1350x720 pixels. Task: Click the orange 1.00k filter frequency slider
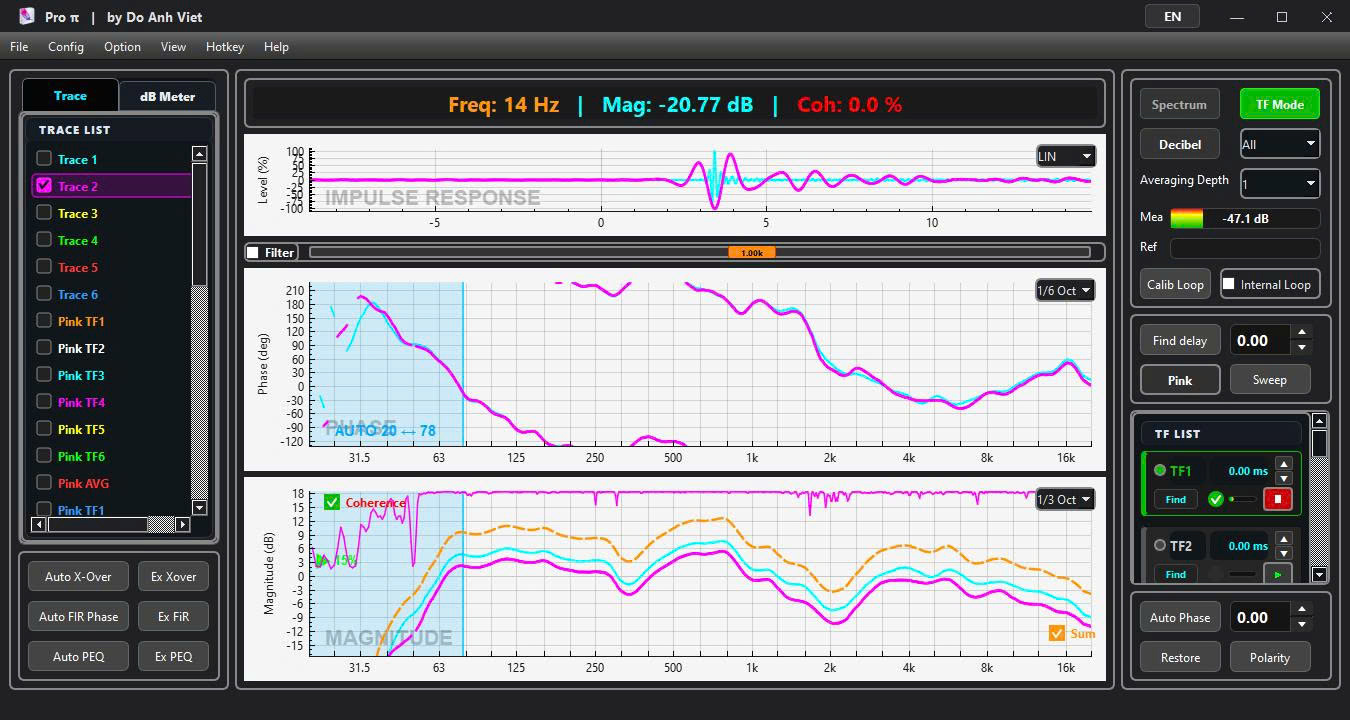click(751, 252)
